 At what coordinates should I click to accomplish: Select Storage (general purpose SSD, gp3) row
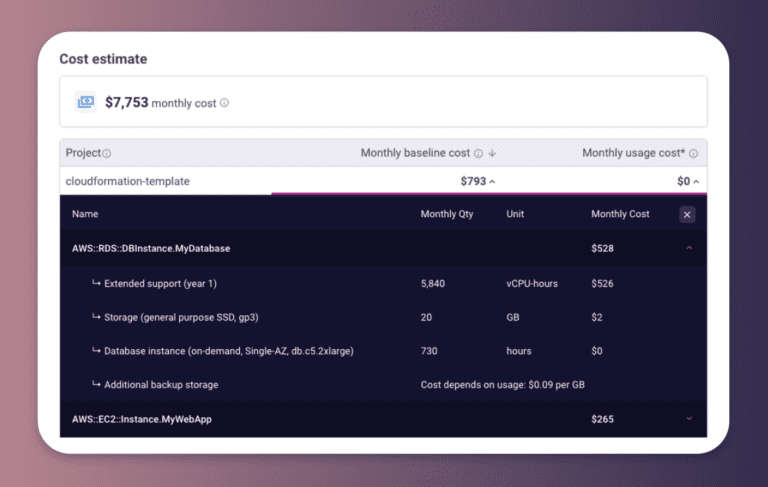(383, 317)
